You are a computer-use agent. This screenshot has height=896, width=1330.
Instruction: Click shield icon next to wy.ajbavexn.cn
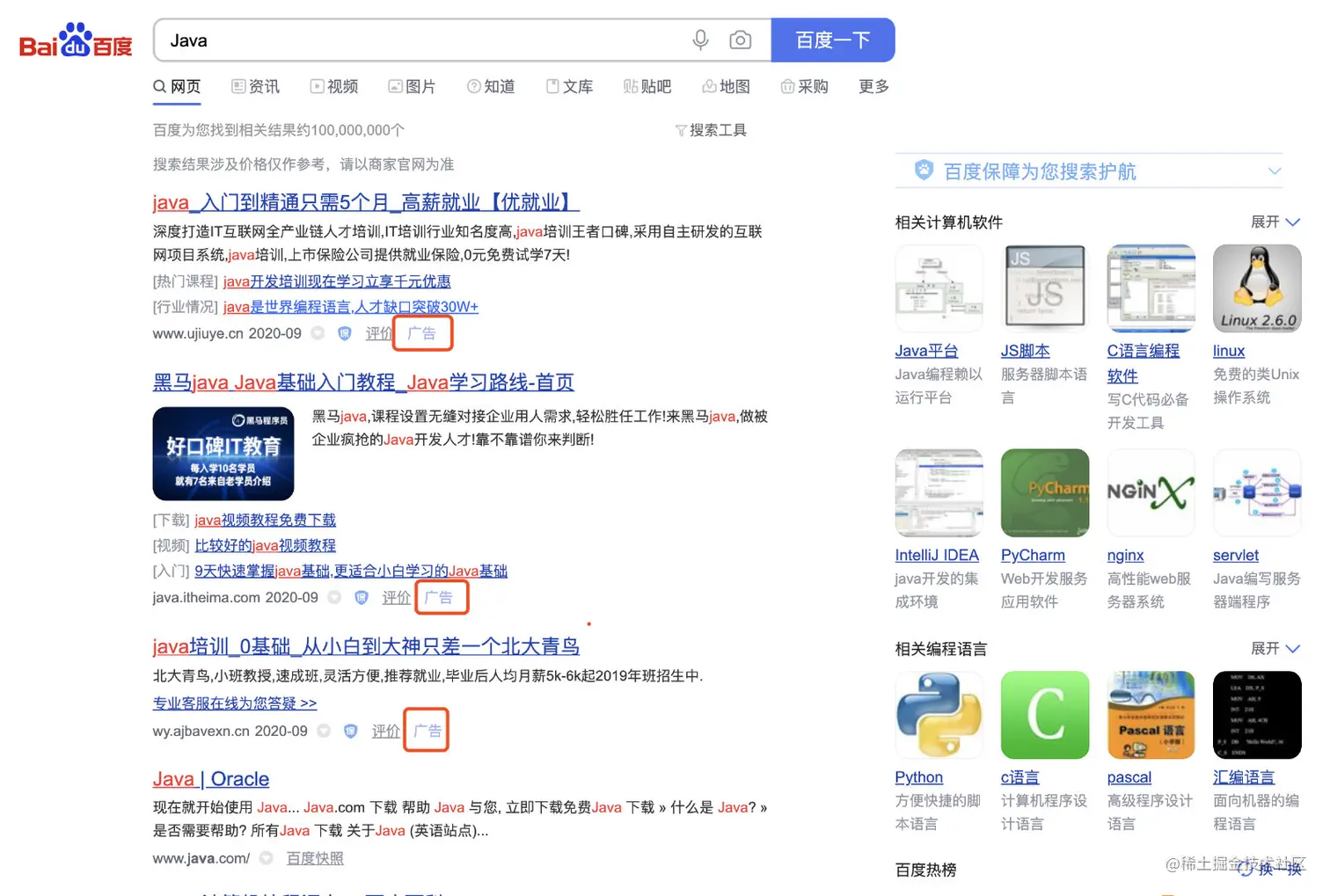351,731
